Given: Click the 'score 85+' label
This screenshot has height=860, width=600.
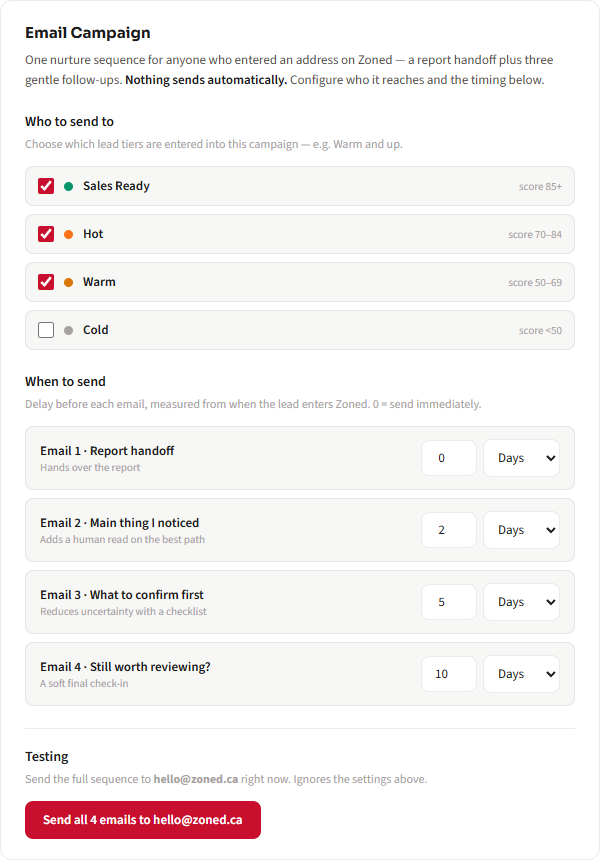Looking at the screenshot, I should (x=540, y=186).
